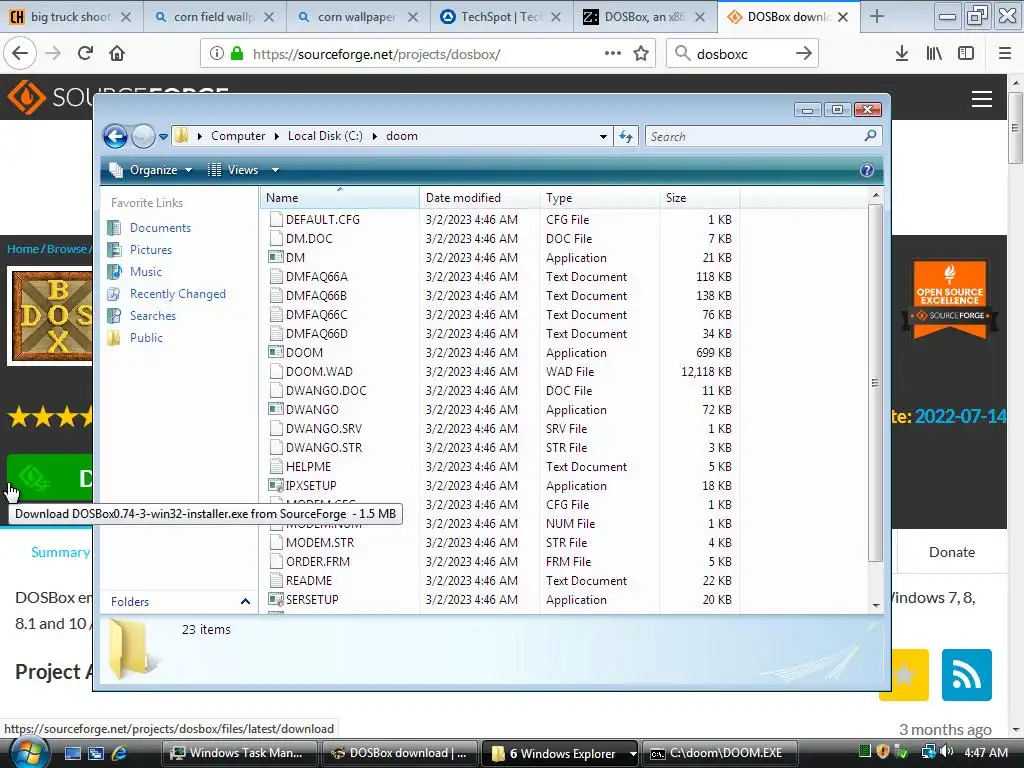Viewport: 1024px width, 768px height.
Task: Open Public folder favorite link
Action: coord(146,338)
